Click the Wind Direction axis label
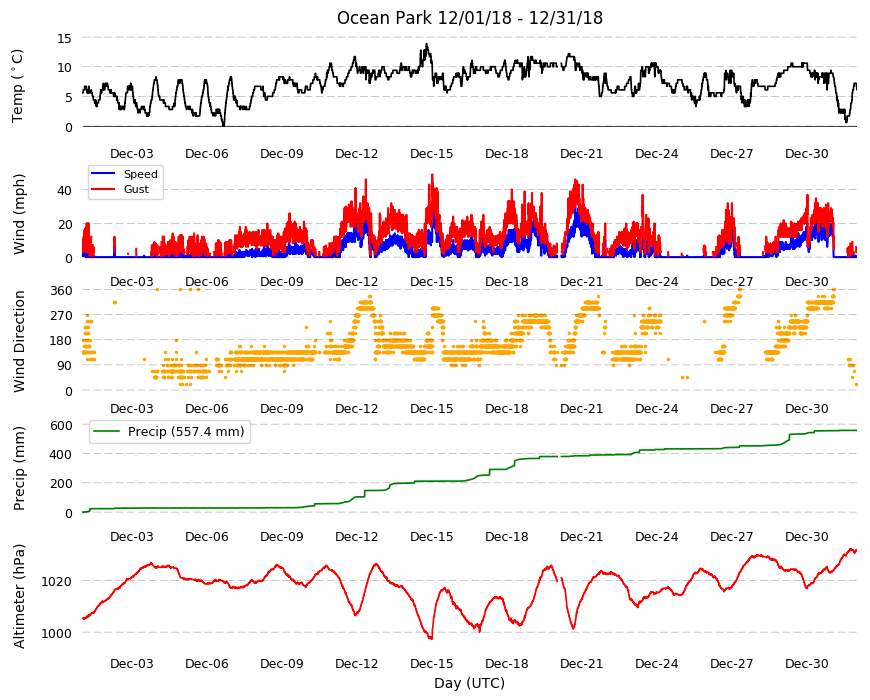The width and height of the screenshot is (870, 700). [x=19, y=342]
